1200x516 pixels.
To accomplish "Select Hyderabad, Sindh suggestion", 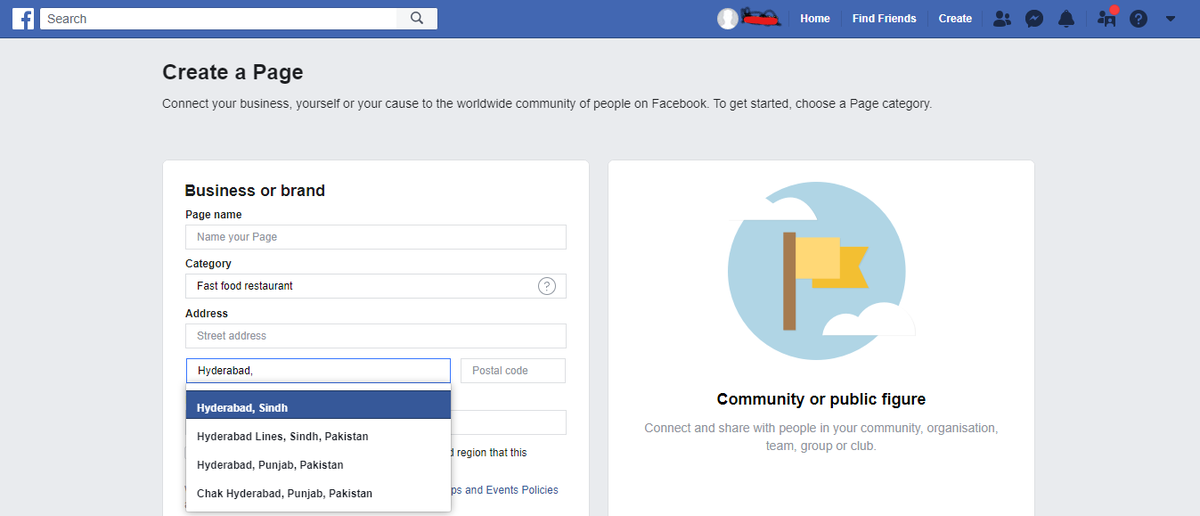I will (x=318, y=408).
